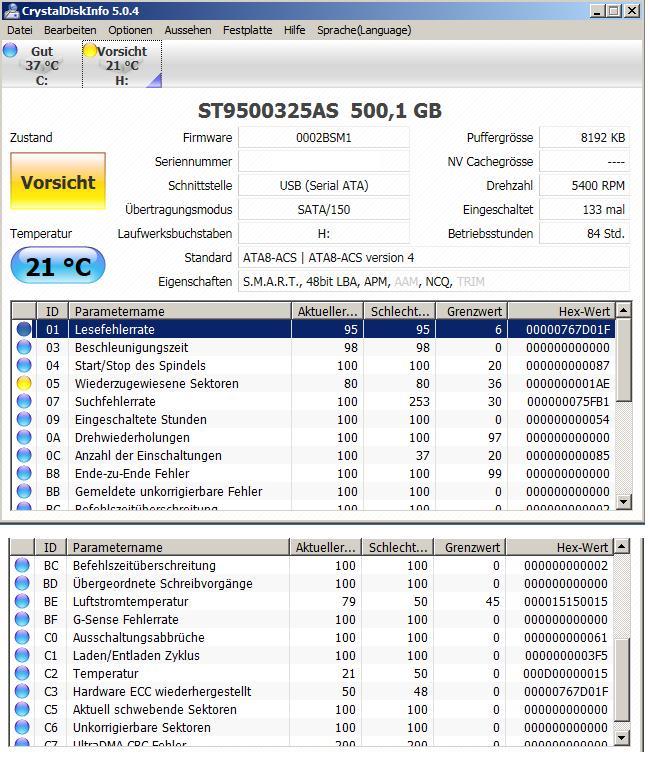Click the blue status icon for Übergeordnete Schreibvorgänge
650x767 pixels.
coord(22,584)
